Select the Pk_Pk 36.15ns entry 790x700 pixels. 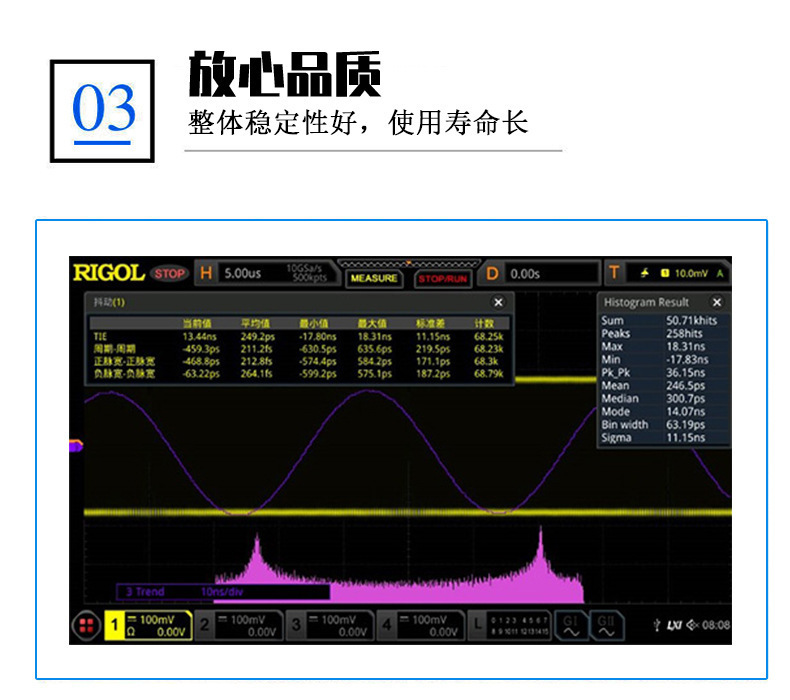click(x=664, y=373)
